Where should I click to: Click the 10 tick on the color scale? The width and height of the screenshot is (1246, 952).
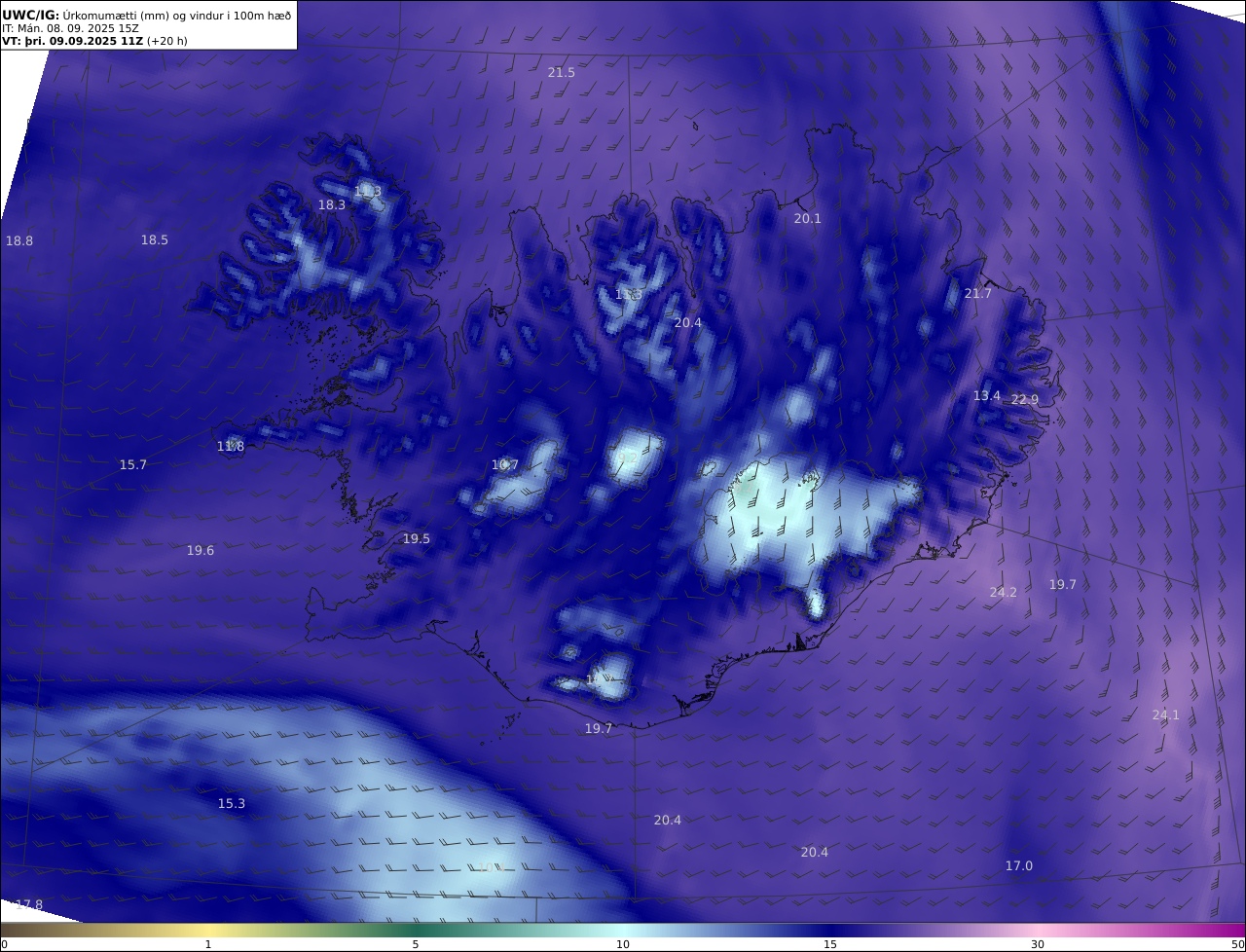coord(623,945)
